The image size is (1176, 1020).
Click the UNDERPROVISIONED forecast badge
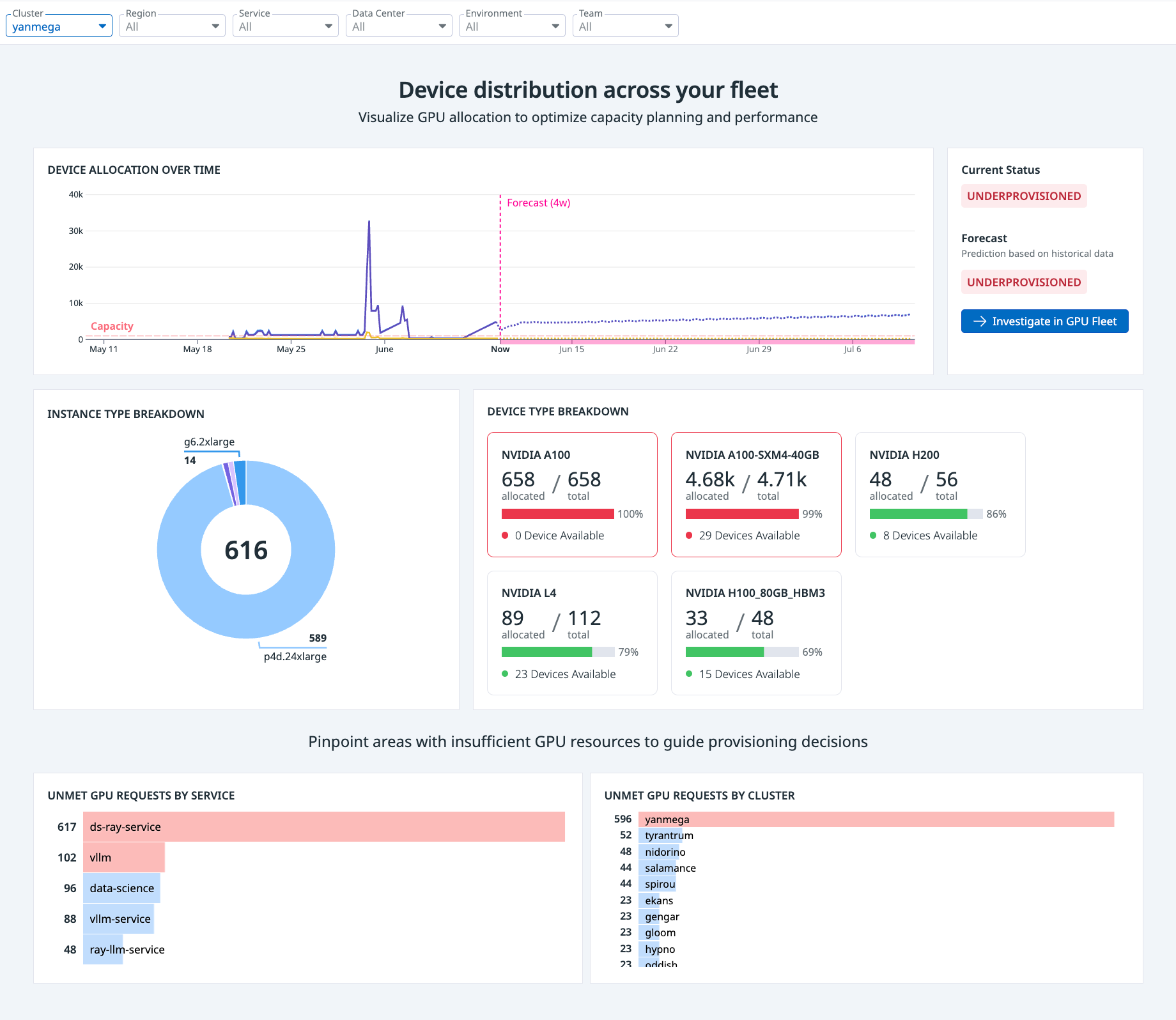(x=1023, y=281)
